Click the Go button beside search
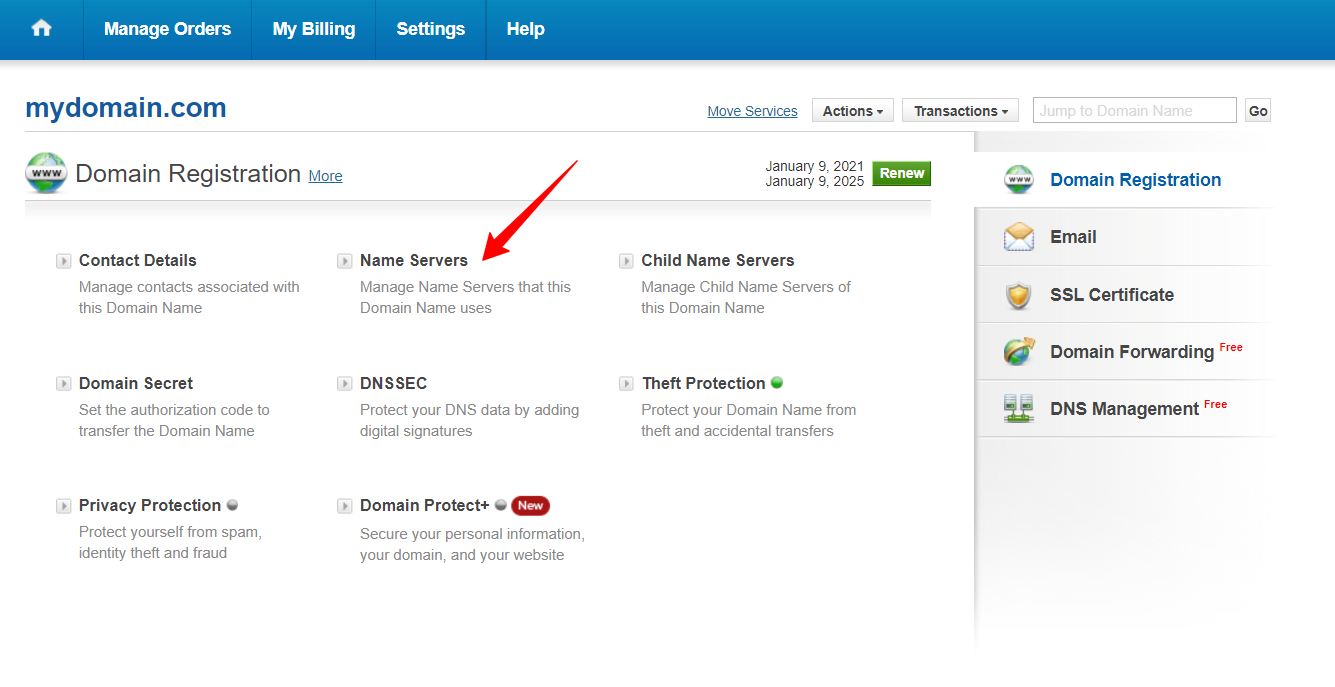 click(1258, 111)
